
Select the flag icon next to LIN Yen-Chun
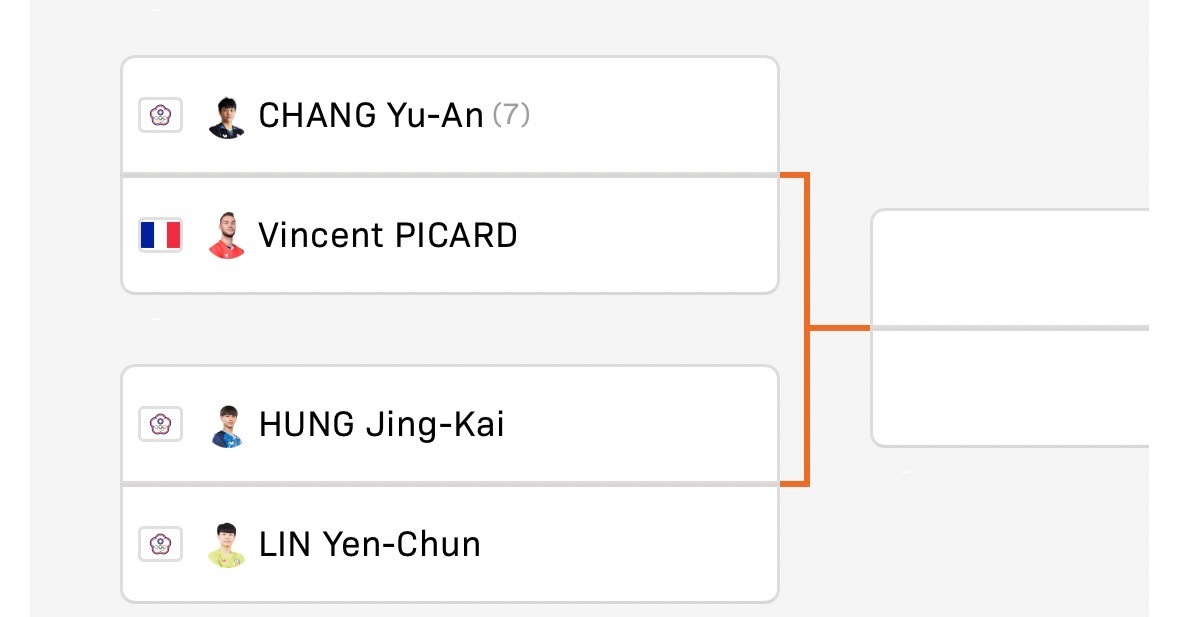(x=160, y=544)
